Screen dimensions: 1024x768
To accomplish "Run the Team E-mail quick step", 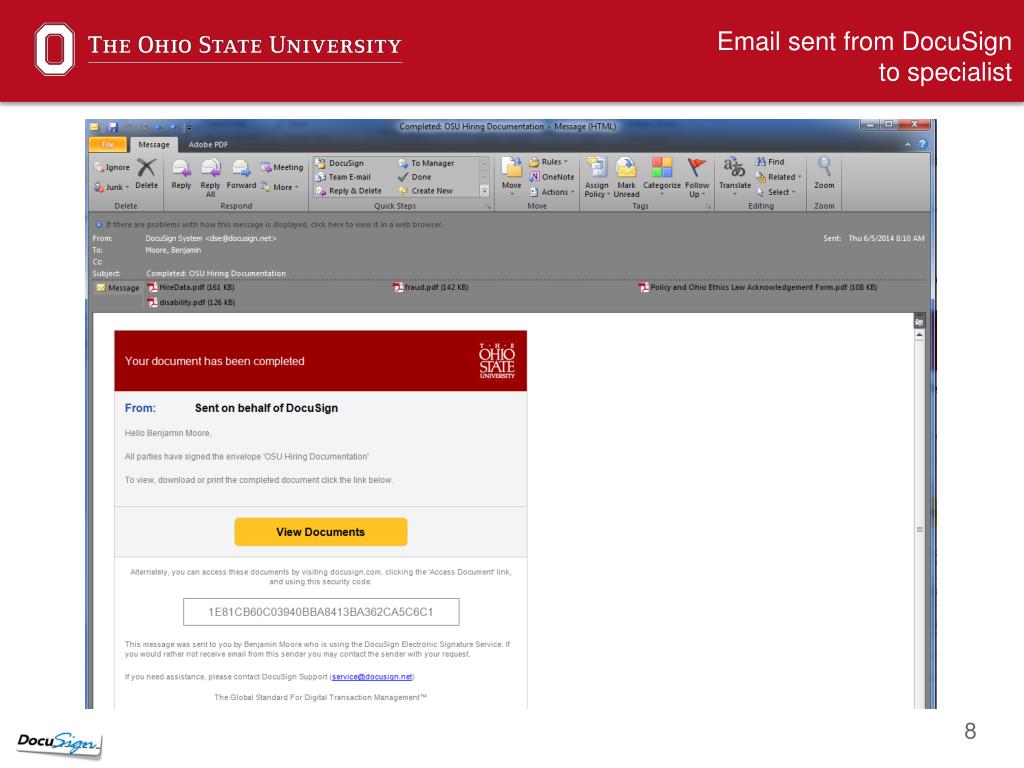I will (x=343, y=177).
